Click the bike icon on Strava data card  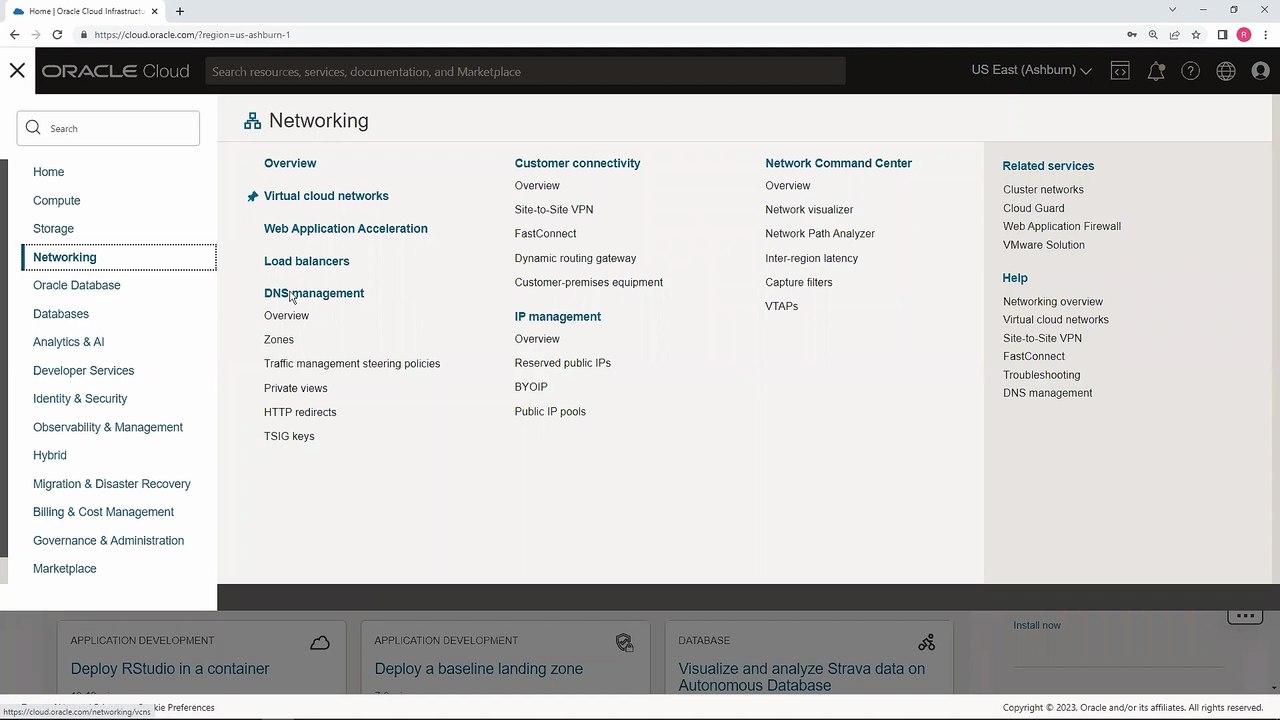pos(927,642)
